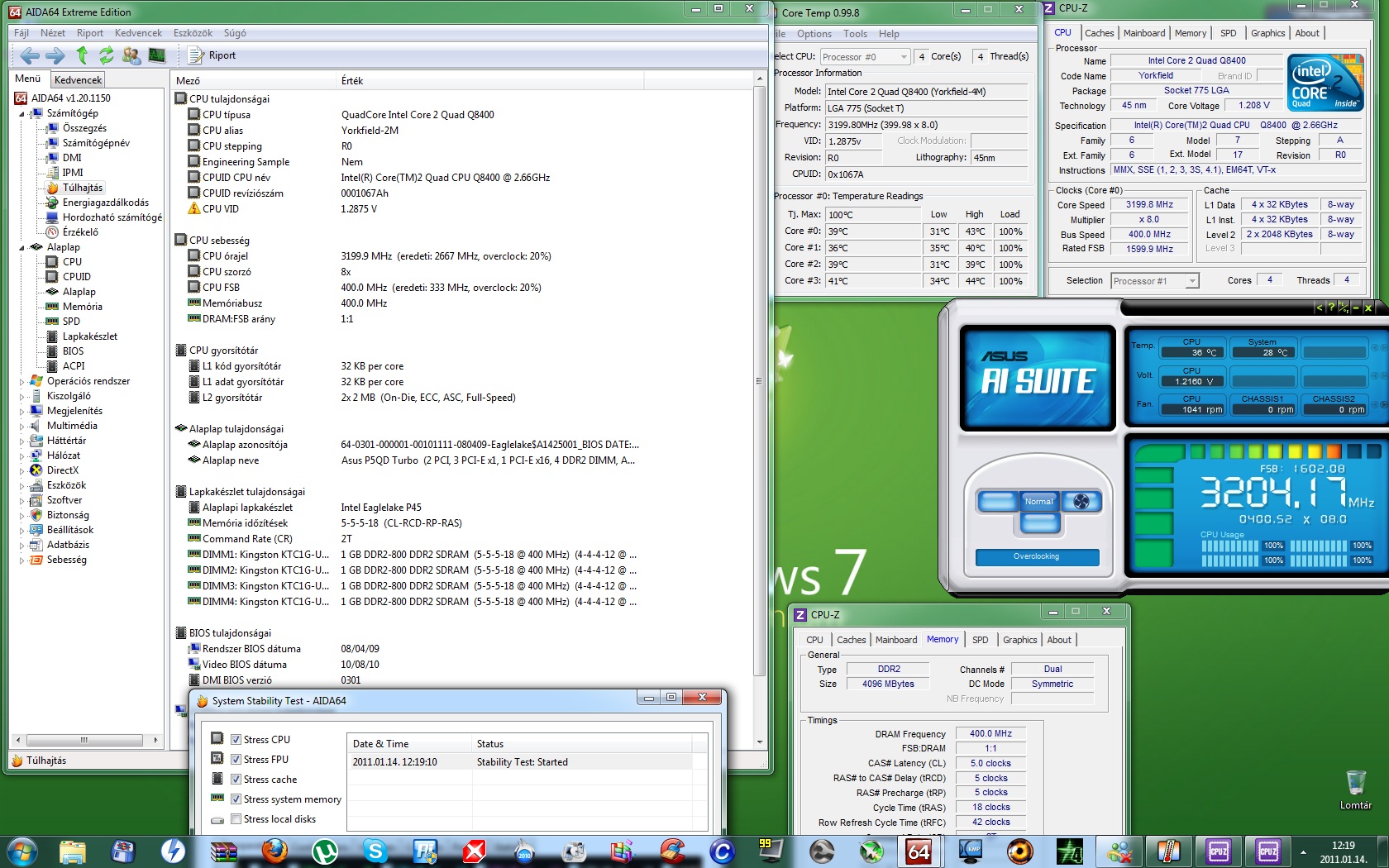Click the users icon in AIDA64 toolbar
The height and width of the screenshot is (868, 1389).
[131, 55]
